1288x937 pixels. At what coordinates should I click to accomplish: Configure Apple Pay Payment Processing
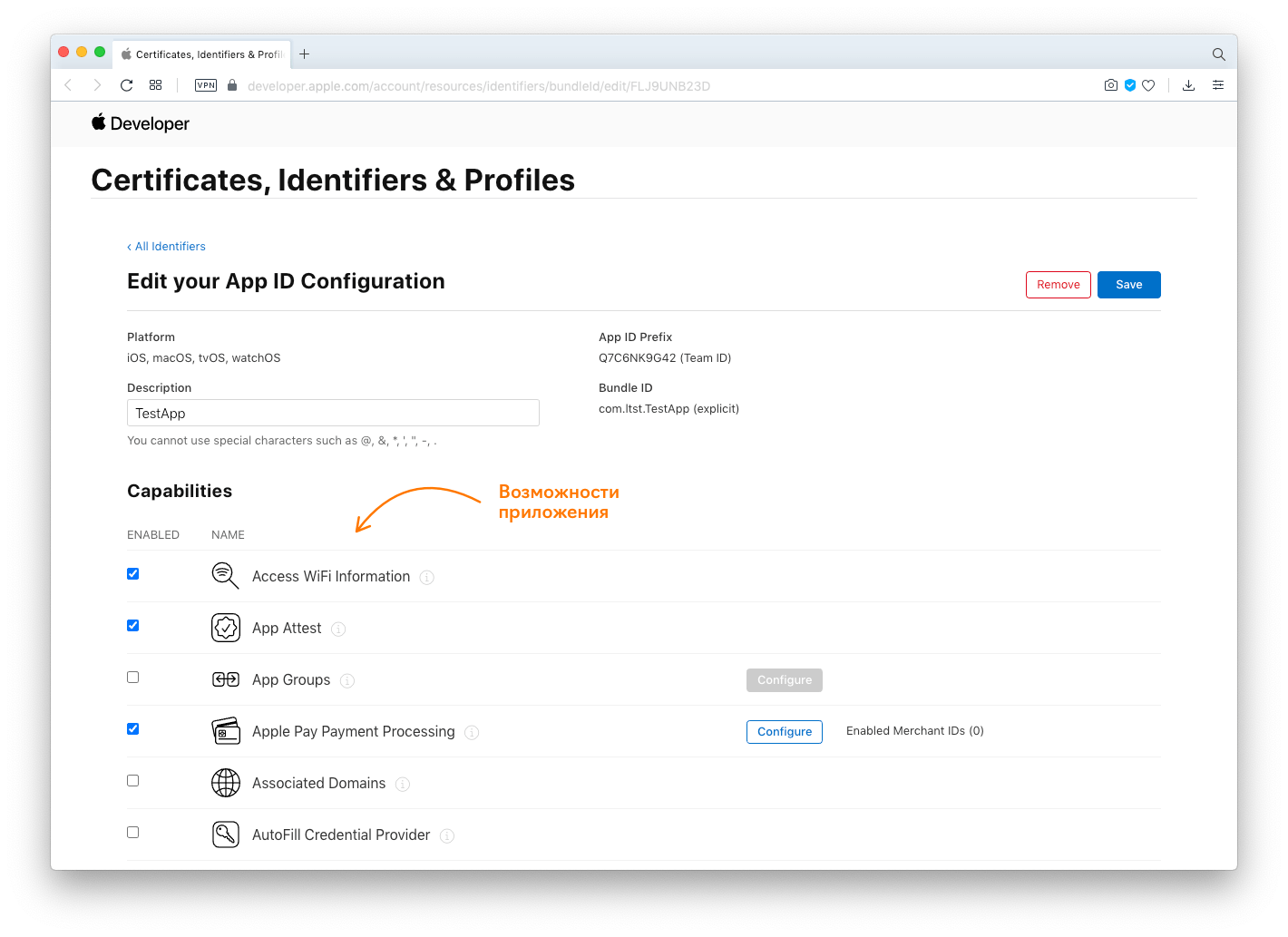(x=785, y=732)
